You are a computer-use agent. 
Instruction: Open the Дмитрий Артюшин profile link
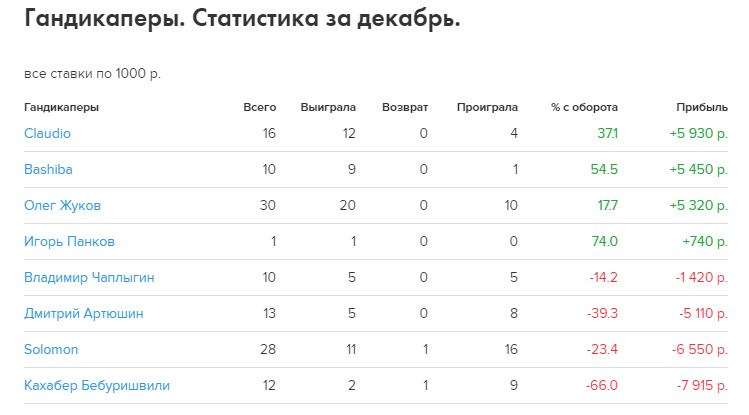coord(84,314)
